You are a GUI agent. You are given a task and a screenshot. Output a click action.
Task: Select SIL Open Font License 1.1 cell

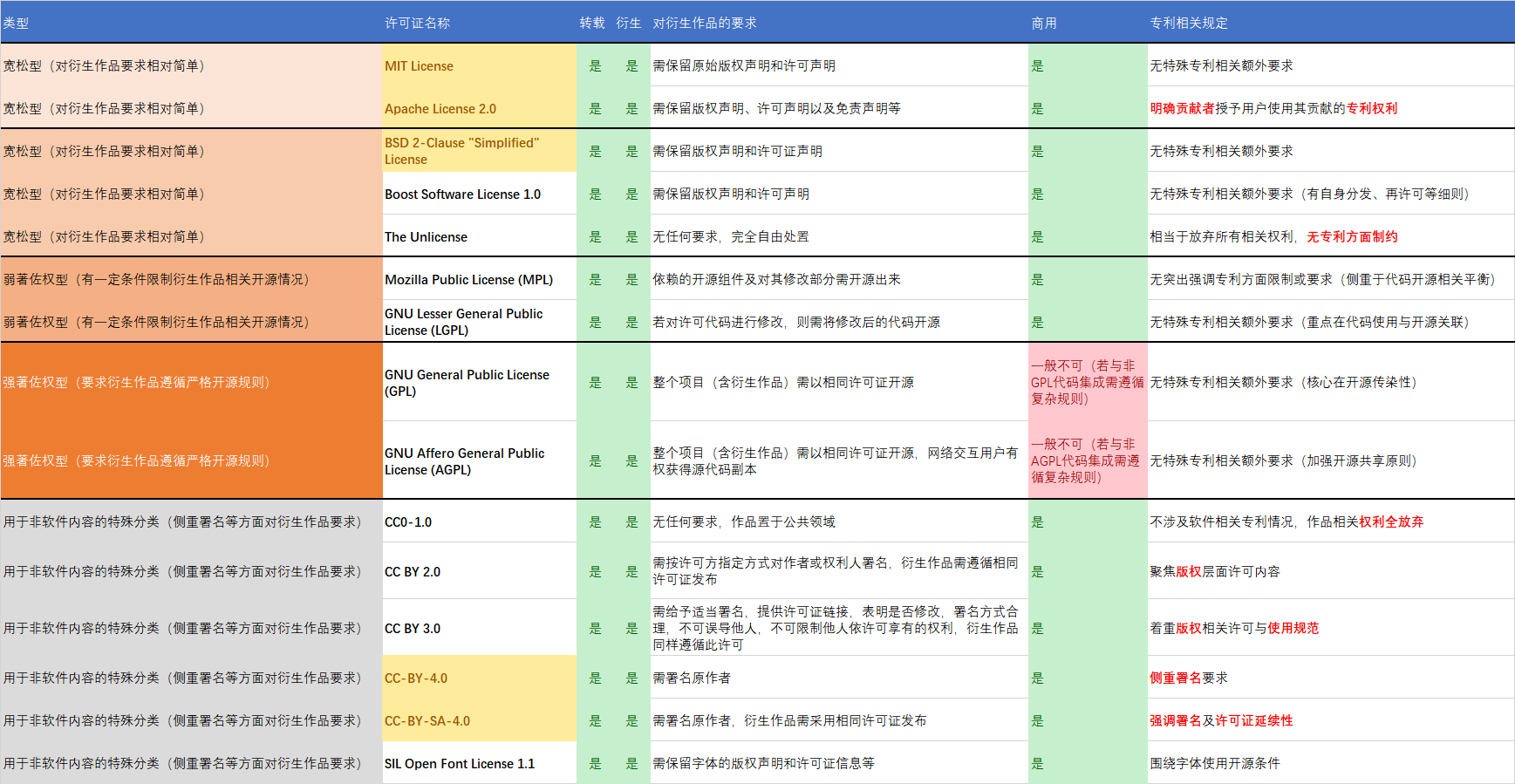pyautogui.click(x=480, y=763)
